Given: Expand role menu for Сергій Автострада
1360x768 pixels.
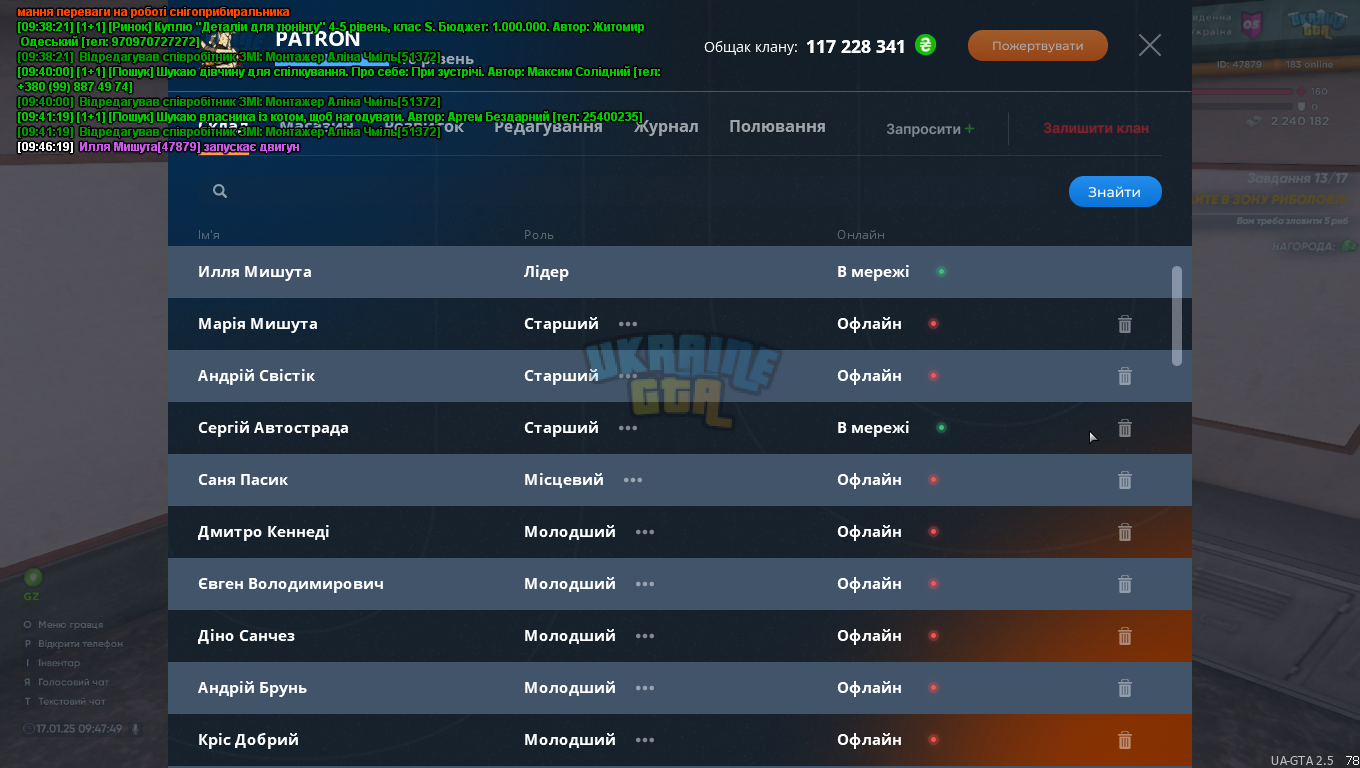Looking at the screenshot, I should (628, 428).
